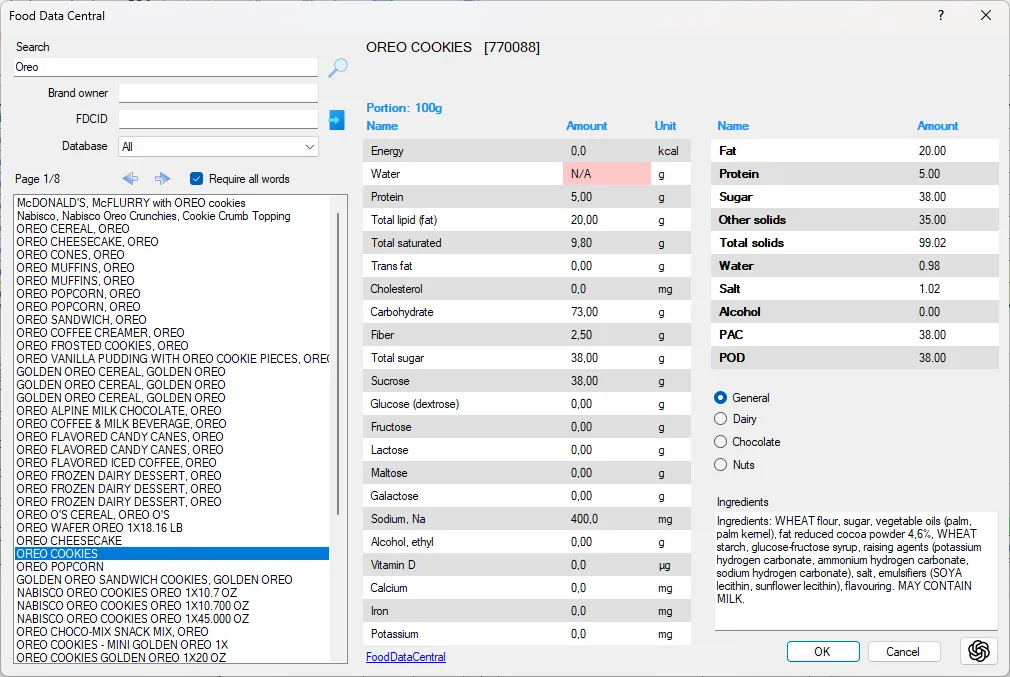This screenshot has width=1010, height=677.
Task: Click the Carbohydrate amount 73,00
Action: 584,312
